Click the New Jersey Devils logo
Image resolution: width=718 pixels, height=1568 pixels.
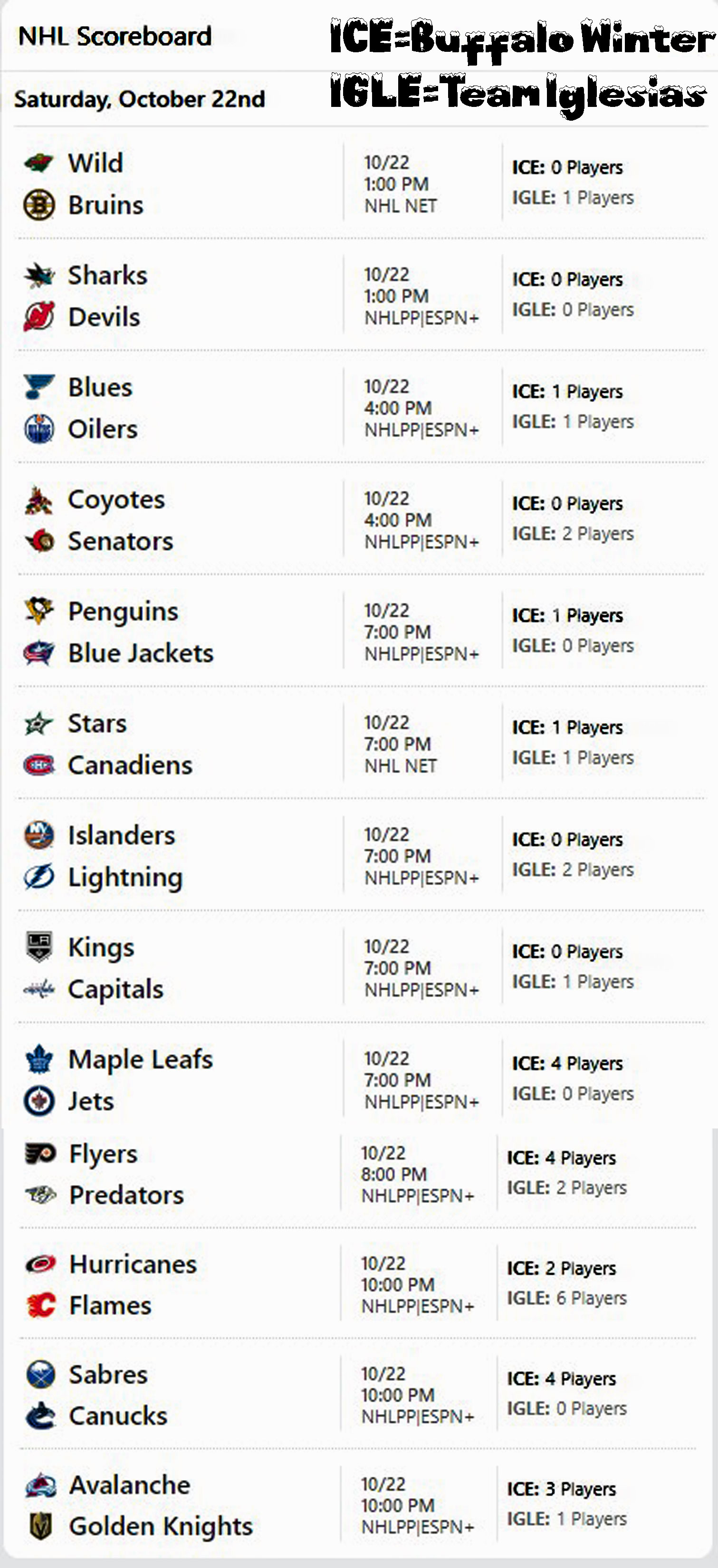38,316
